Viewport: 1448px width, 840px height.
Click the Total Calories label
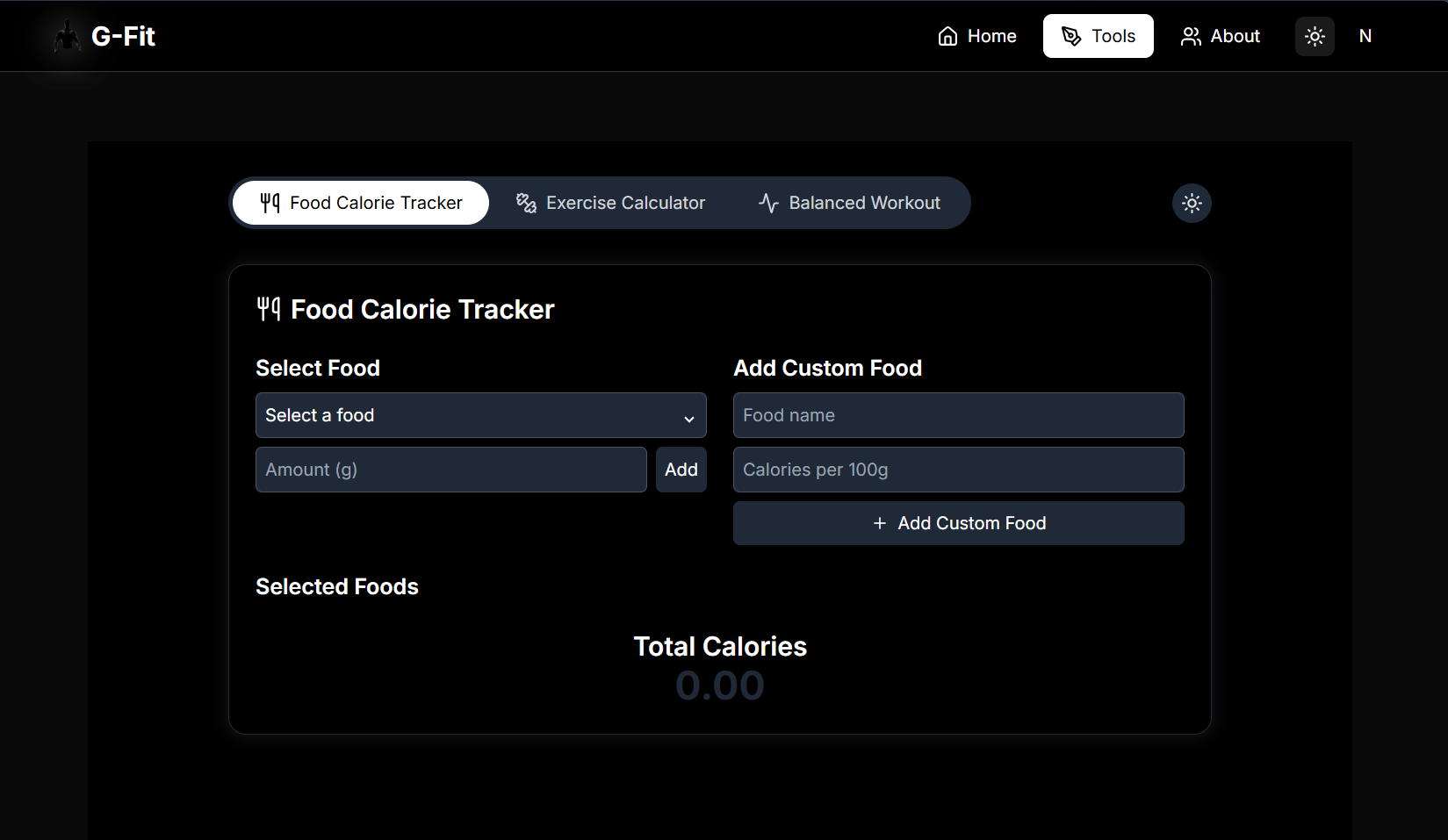tap(720, 646)
